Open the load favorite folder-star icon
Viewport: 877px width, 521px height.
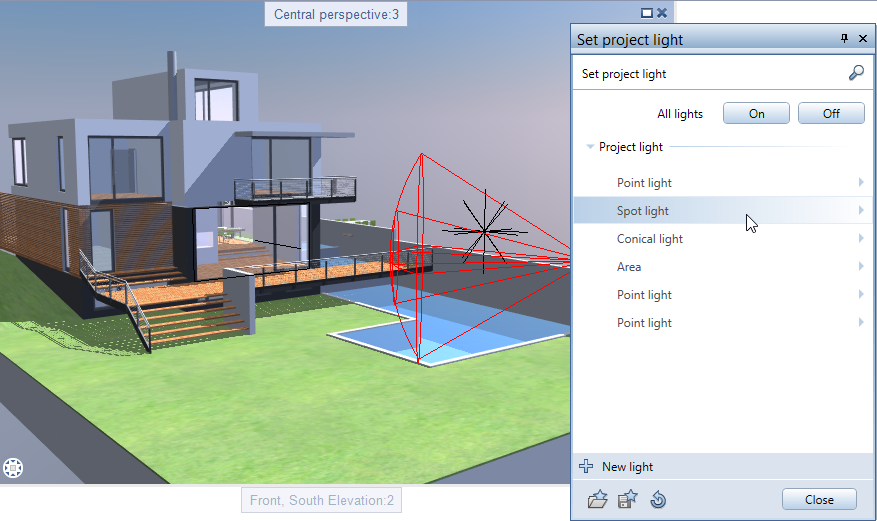[597, 499]
